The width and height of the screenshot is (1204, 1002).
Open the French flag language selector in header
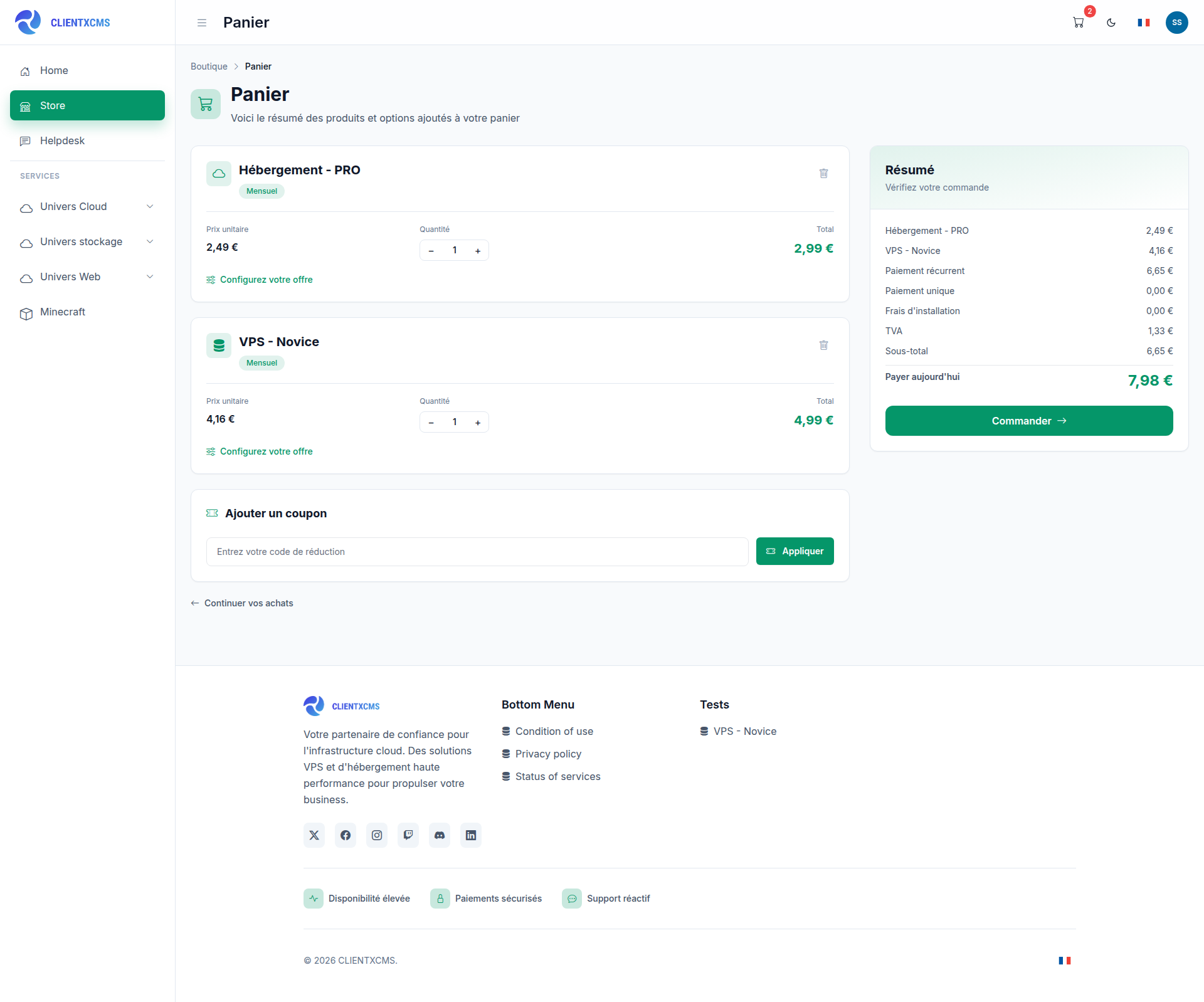[x=1144, y=23]
